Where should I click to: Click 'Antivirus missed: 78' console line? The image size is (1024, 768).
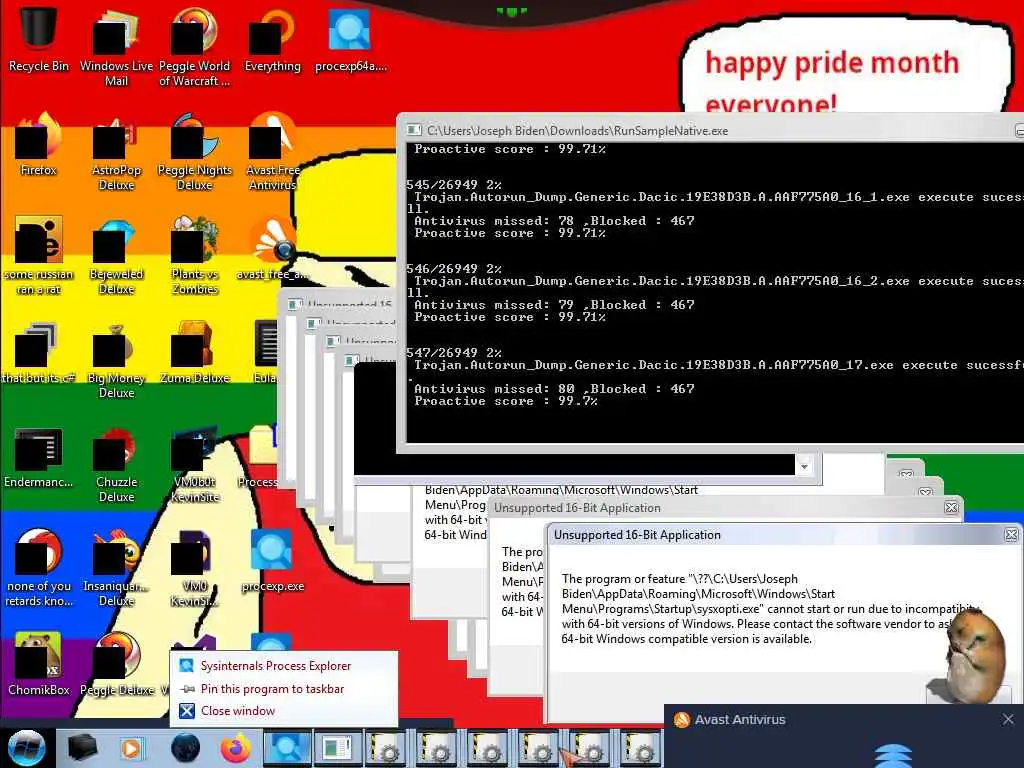pyautogui.click(x=554, y=221)
